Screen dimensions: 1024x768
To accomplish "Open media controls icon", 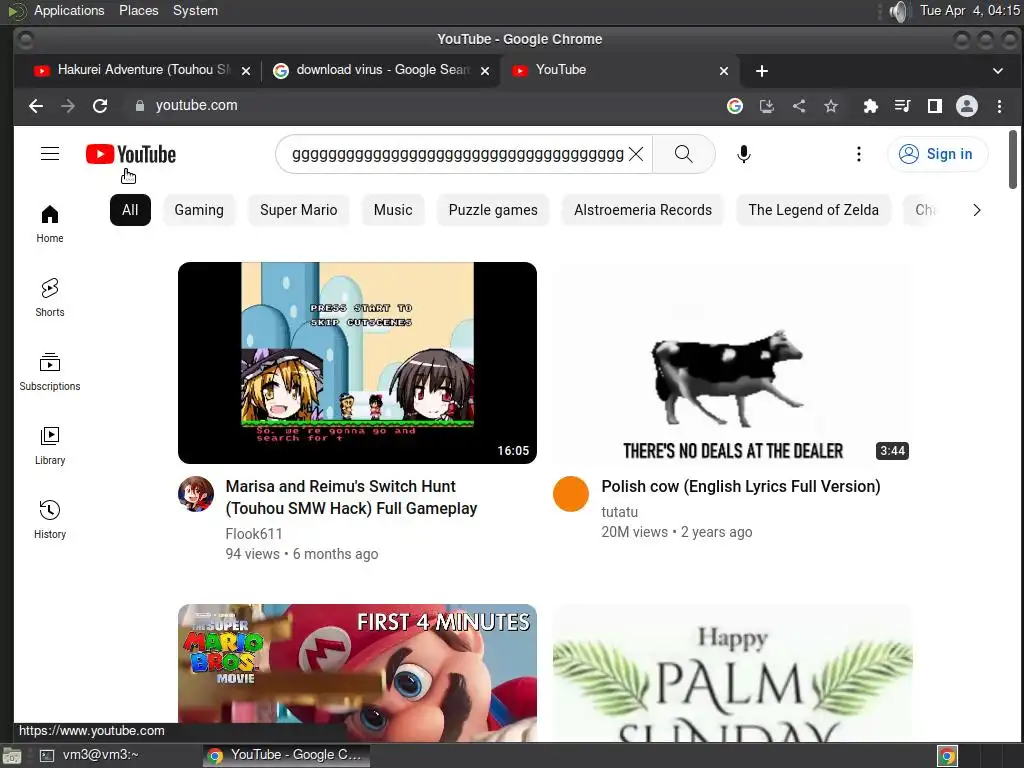I will (903, 106).
